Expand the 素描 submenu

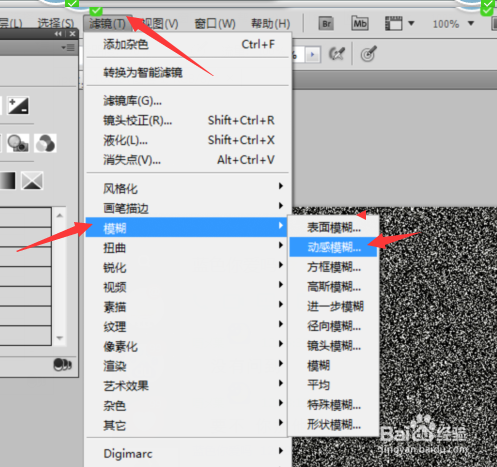point(187,307)
